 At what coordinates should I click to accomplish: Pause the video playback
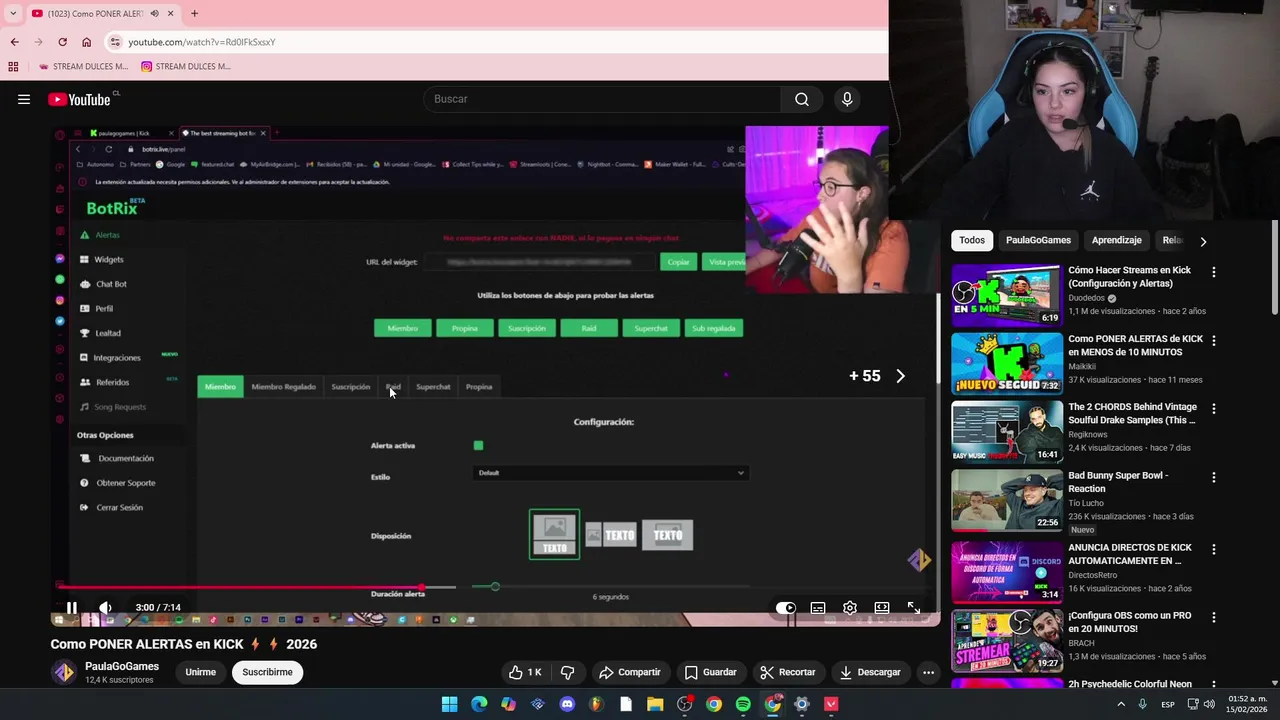click(71, 607)
